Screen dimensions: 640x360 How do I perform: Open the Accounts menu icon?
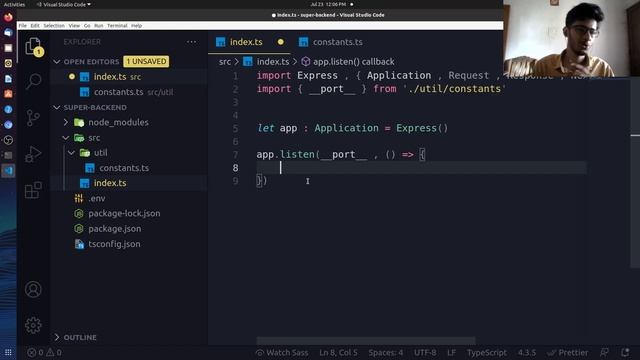[x=33, y=289]
